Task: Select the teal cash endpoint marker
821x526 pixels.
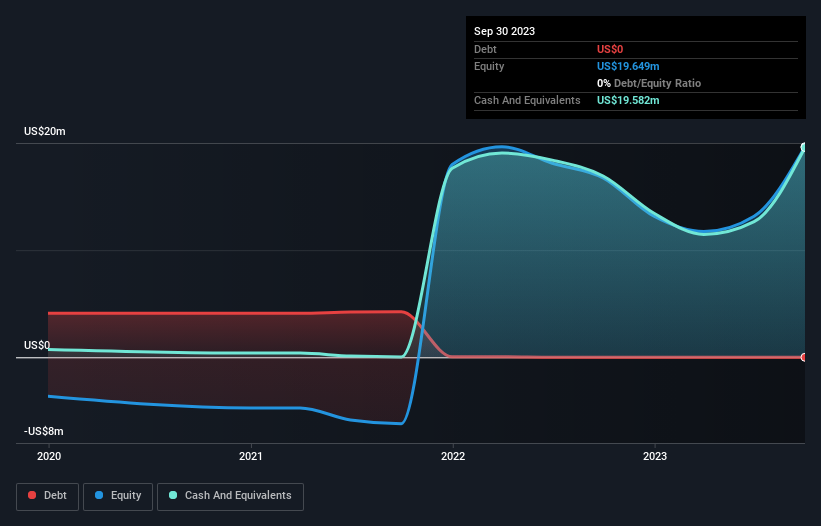Action: click(804, 147)
